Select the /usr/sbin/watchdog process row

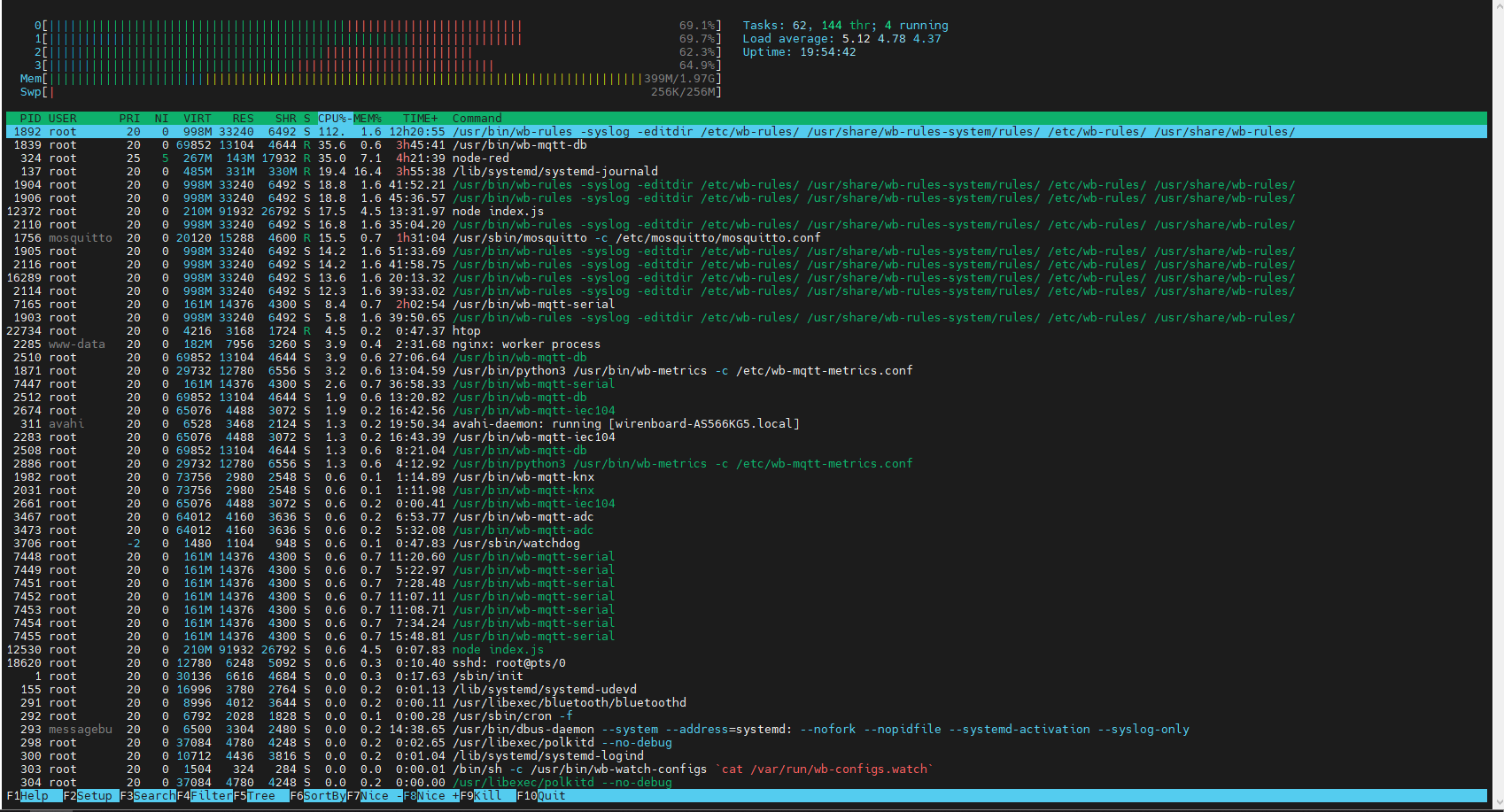tap(747, 544)
